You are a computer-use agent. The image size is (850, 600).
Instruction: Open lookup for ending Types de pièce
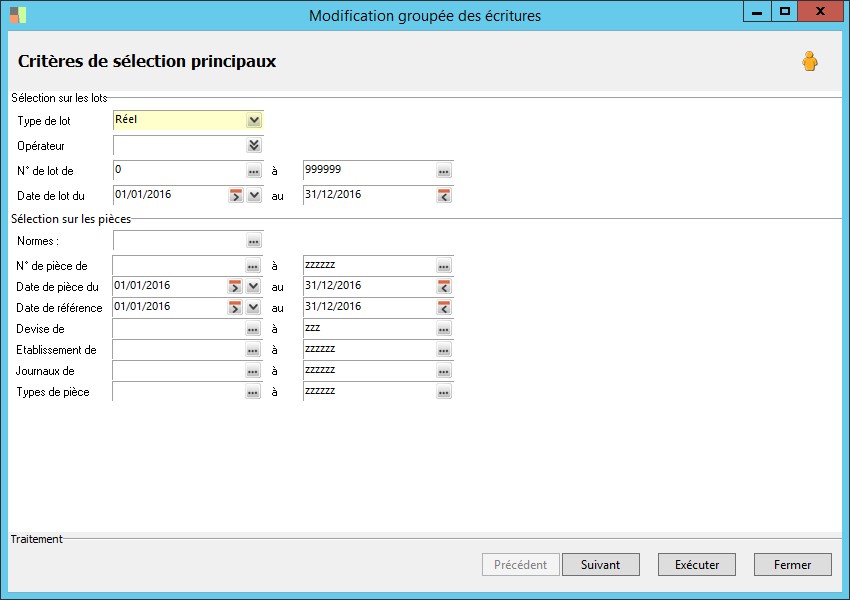[444, 392]
